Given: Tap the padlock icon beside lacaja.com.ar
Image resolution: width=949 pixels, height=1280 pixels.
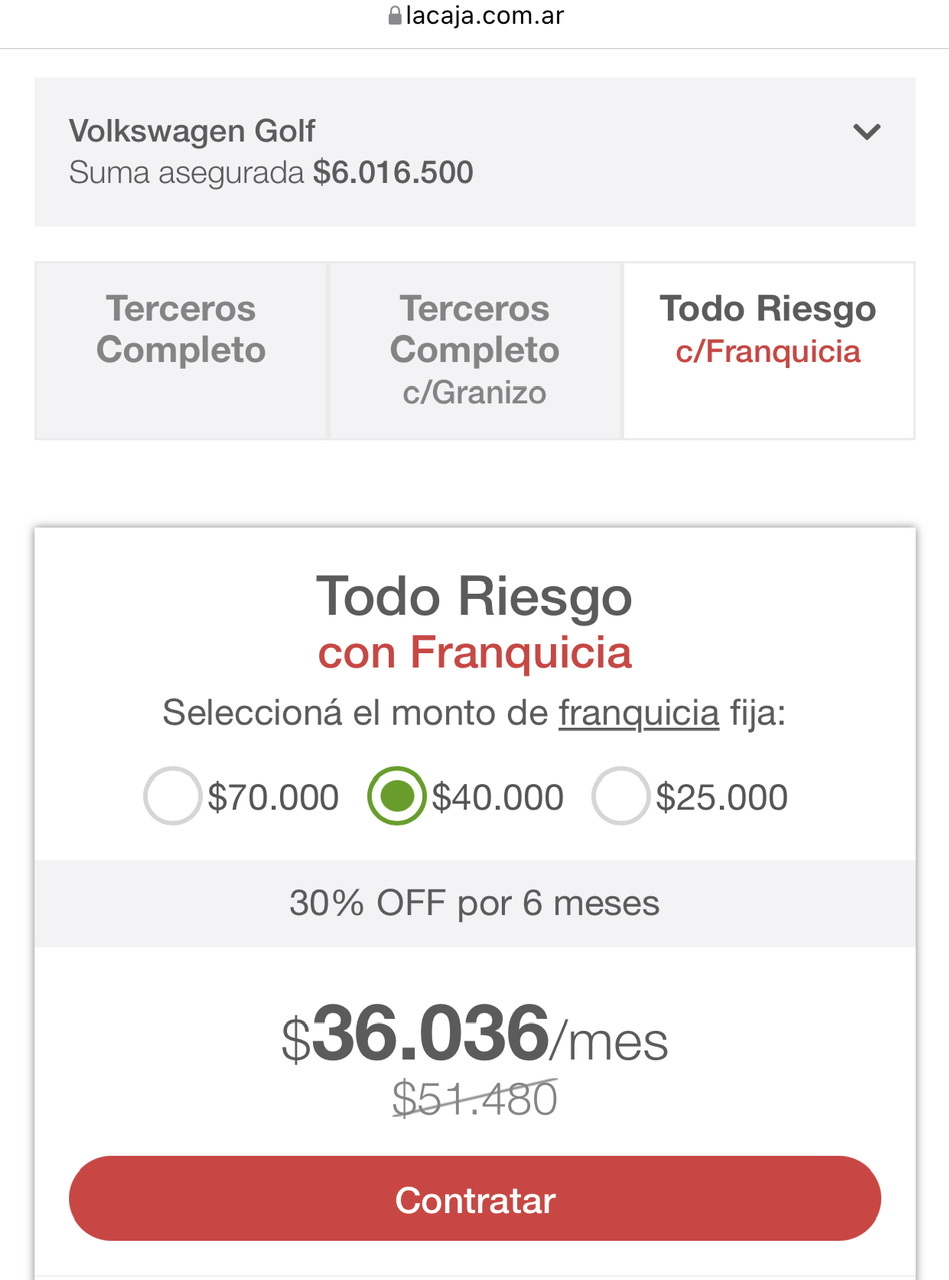Looking at the screenshot, I should point(394,16).
